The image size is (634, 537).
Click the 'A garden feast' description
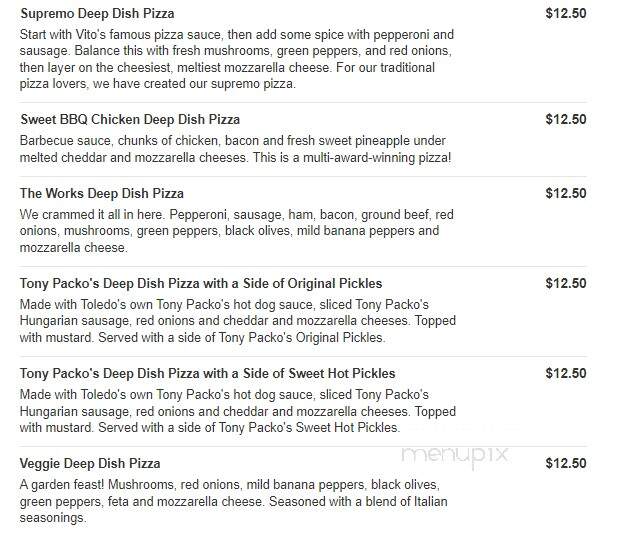pos(234,501)
